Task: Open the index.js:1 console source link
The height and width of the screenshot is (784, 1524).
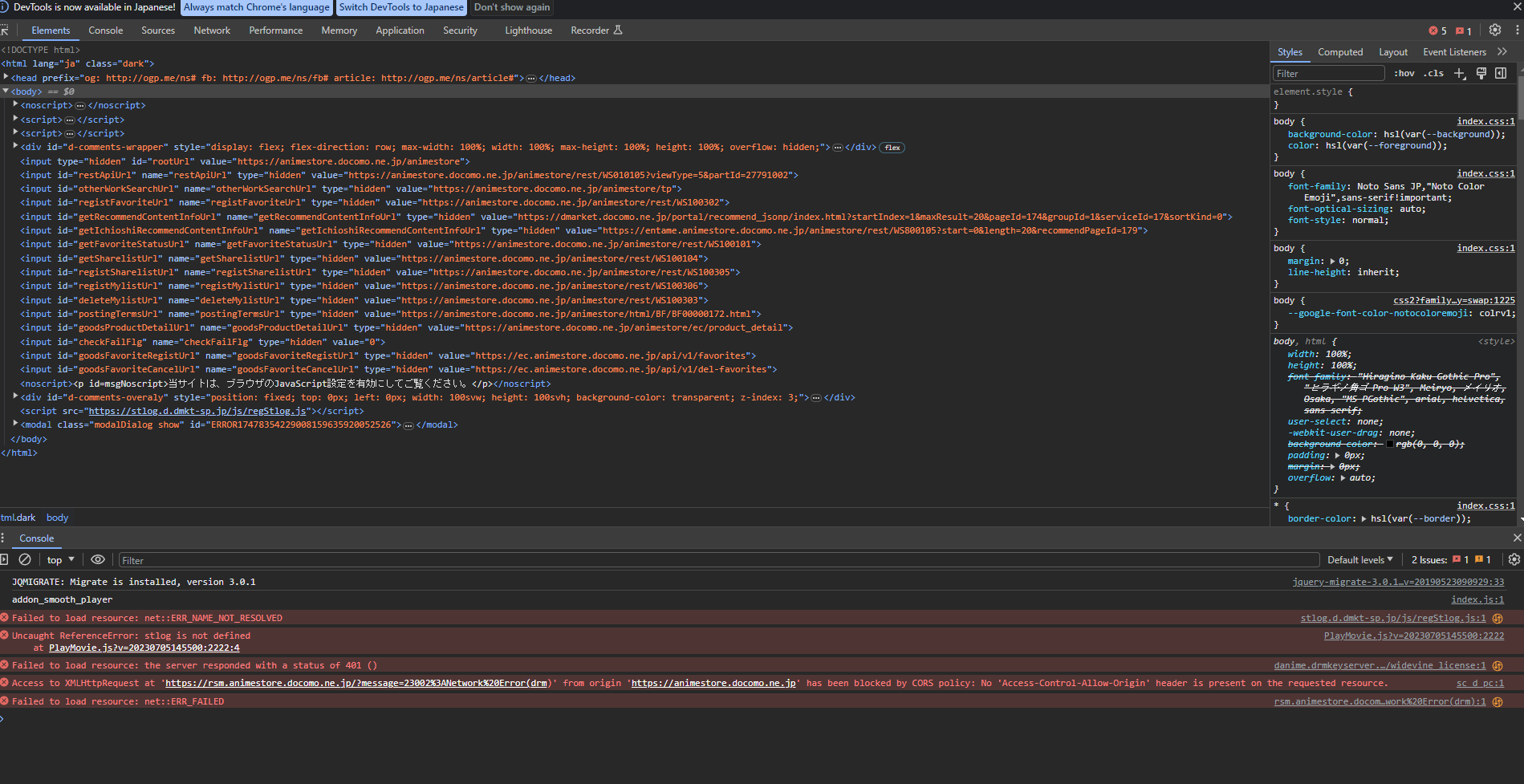Action: point(1477,599)
